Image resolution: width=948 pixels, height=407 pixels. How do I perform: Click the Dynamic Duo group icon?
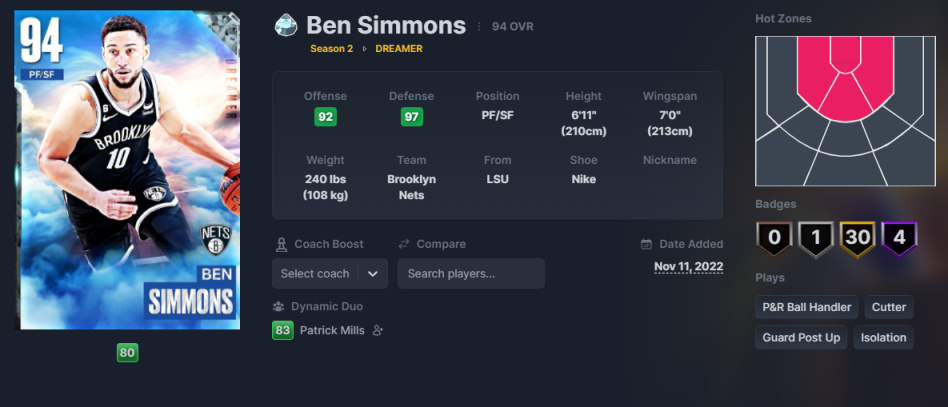[278, 307]
